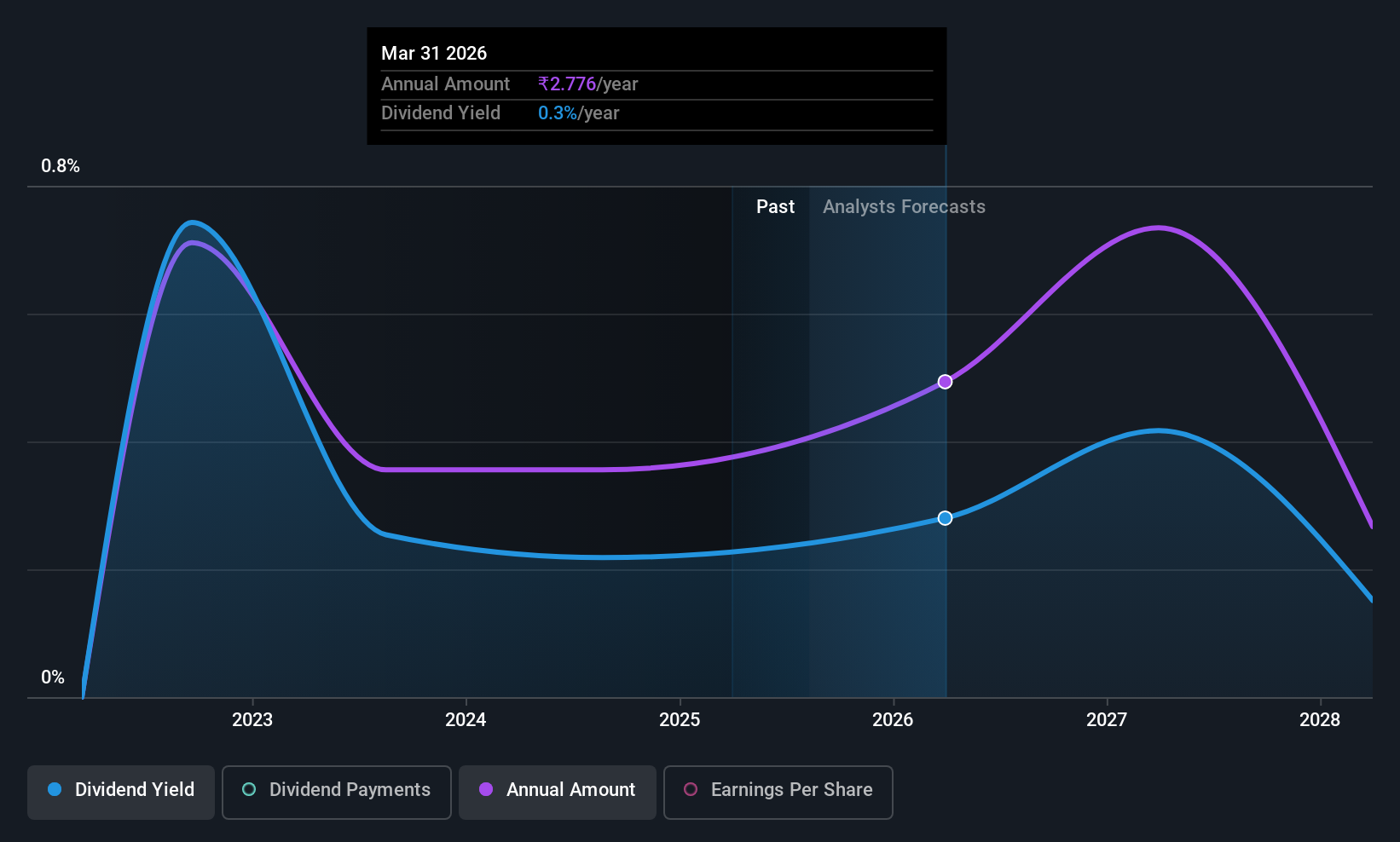This screenshot has height=842, width=1400.
Task: Click the 0.3%/year dividend yield value
Action: 578,113
